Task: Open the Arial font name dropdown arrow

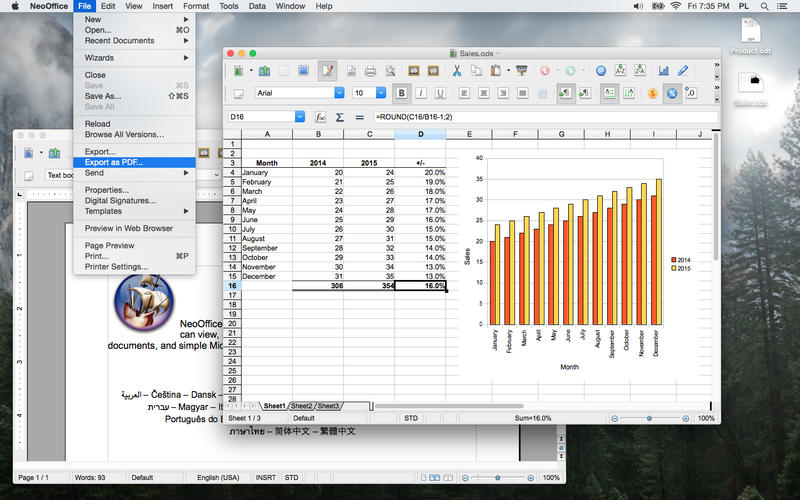Action: [339, 93]
